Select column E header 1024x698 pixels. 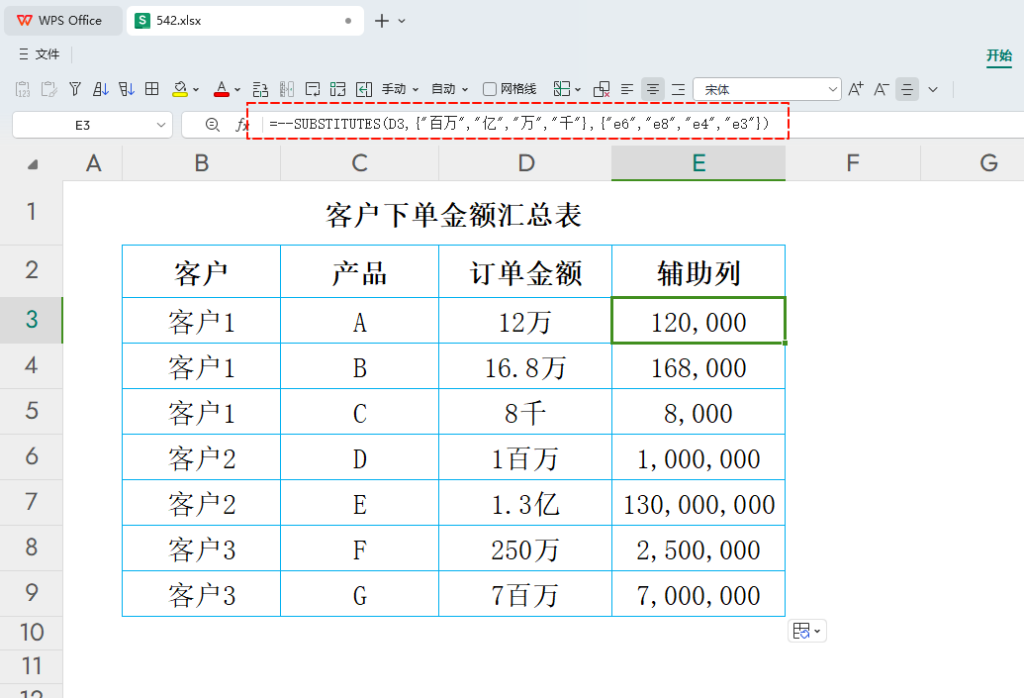point(698,163)
